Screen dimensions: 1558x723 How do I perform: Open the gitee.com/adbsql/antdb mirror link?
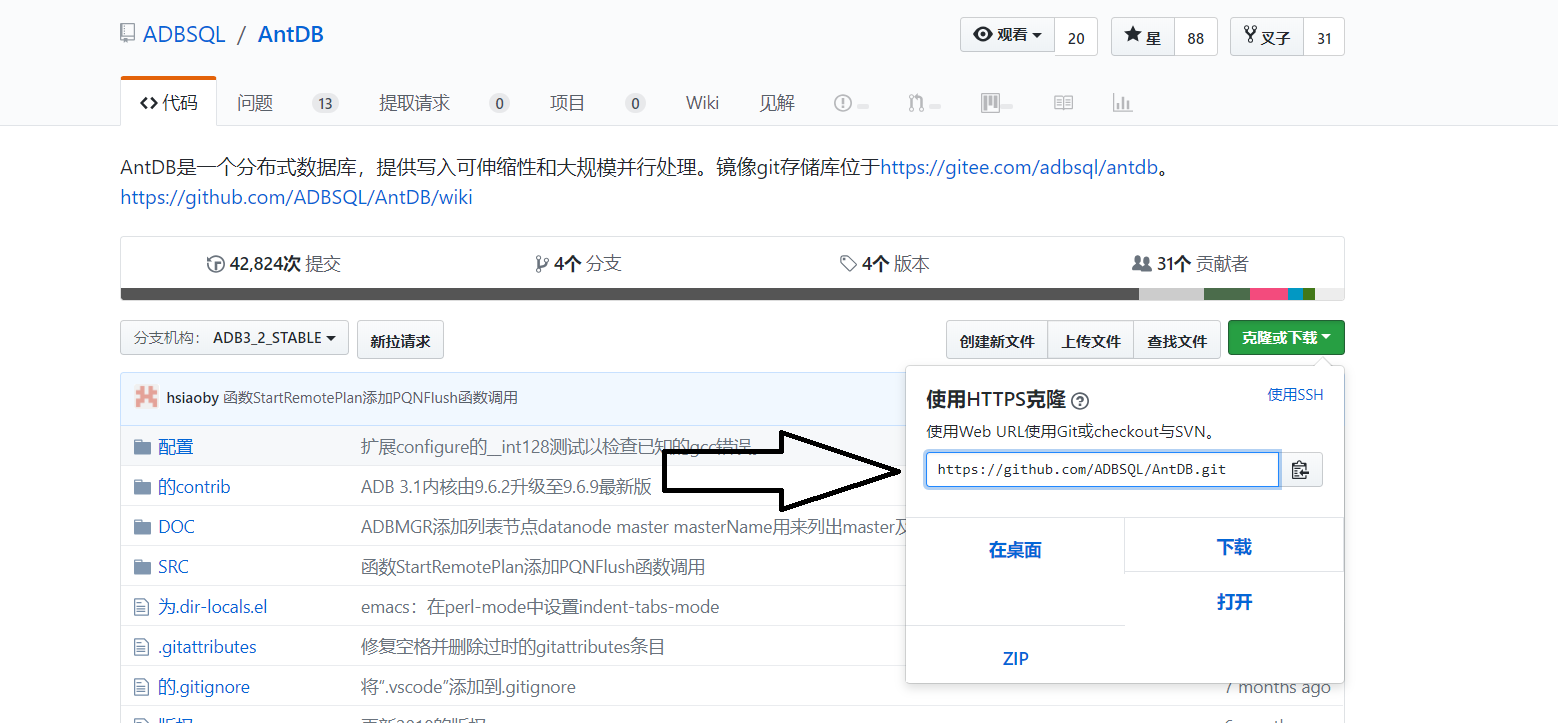(1019, 167)
